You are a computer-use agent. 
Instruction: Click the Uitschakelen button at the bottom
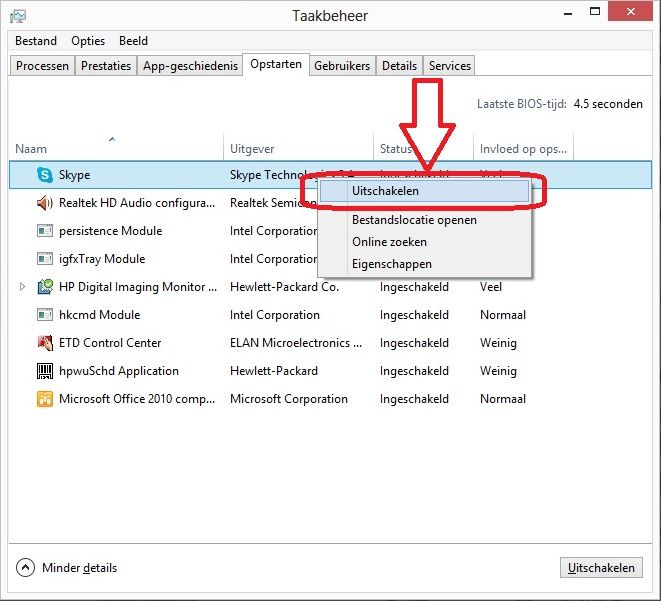601,568
